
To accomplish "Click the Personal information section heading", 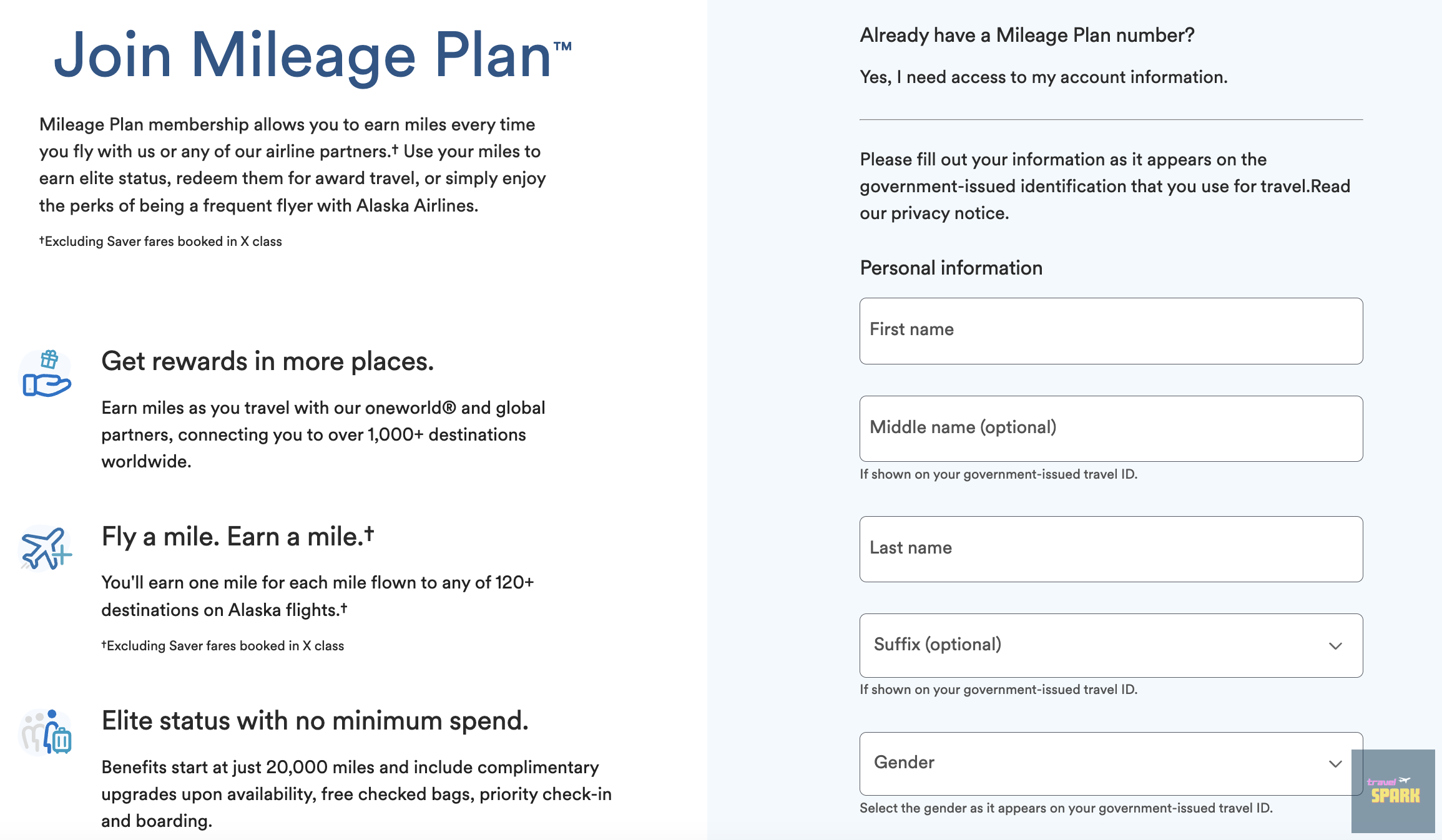I will (951, 268).
